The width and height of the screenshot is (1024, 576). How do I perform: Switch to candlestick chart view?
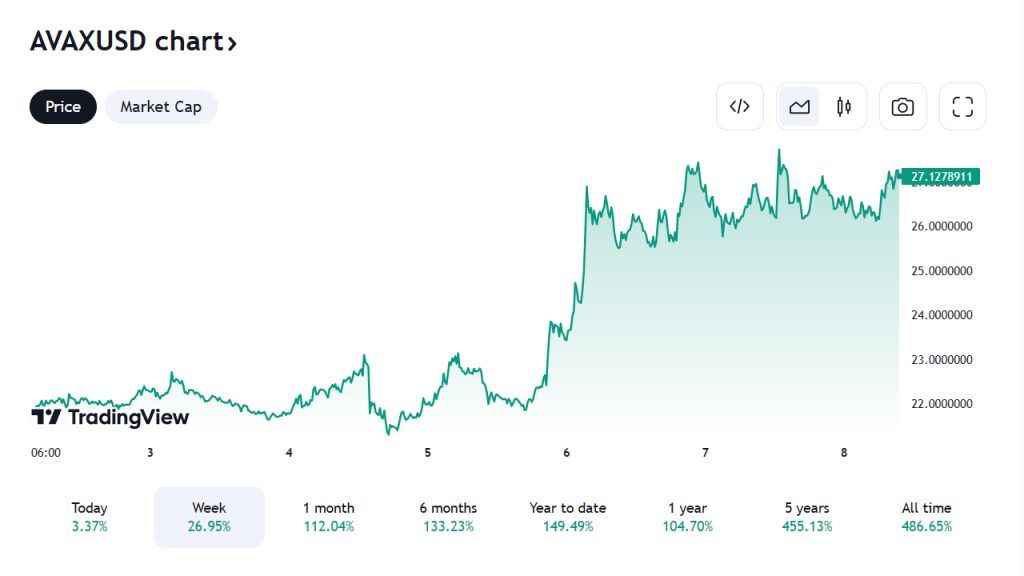[843, 107]
